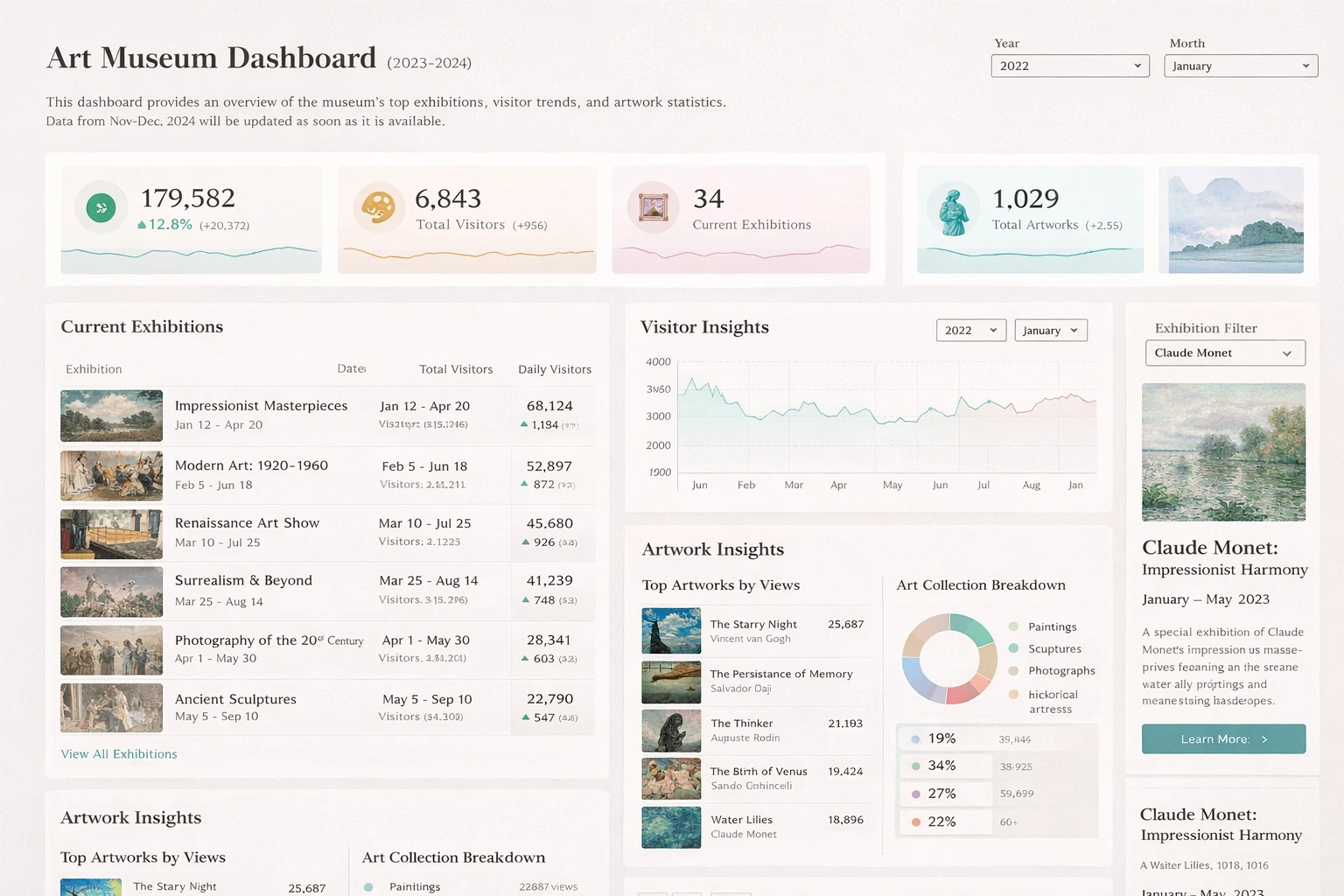The image size is (1344, 896).
Task: Click the paint palette Total Visitors icon
Action: point(378,207)
